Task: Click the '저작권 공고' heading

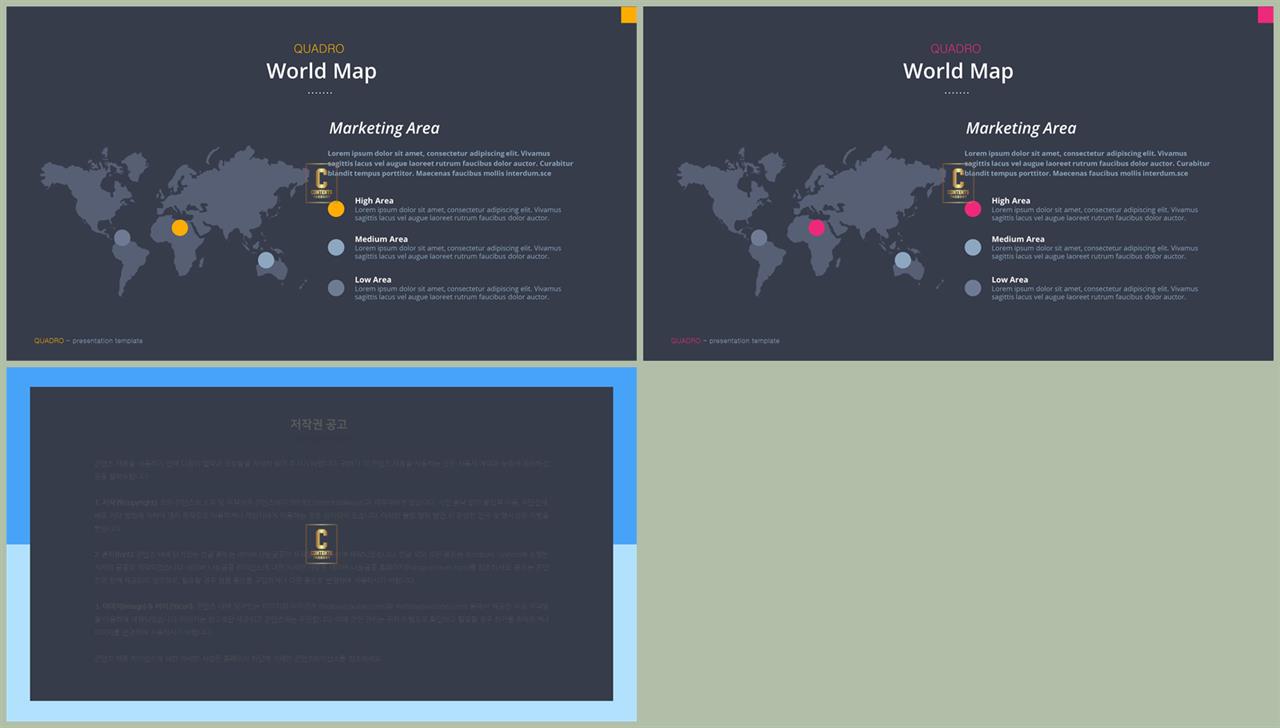Action: pyautogui.click(x=319, y=424)
